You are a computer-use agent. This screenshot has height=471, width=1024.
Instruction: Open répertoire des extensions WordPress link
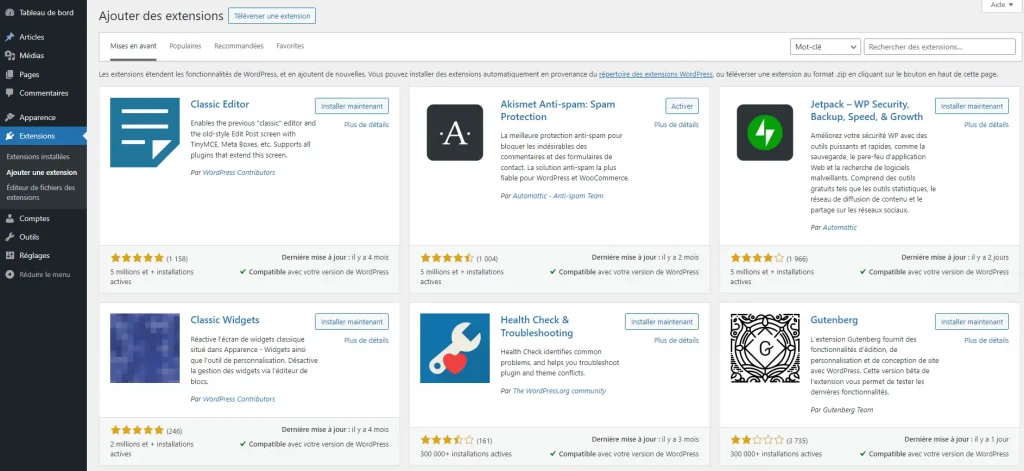click(655, 74)
